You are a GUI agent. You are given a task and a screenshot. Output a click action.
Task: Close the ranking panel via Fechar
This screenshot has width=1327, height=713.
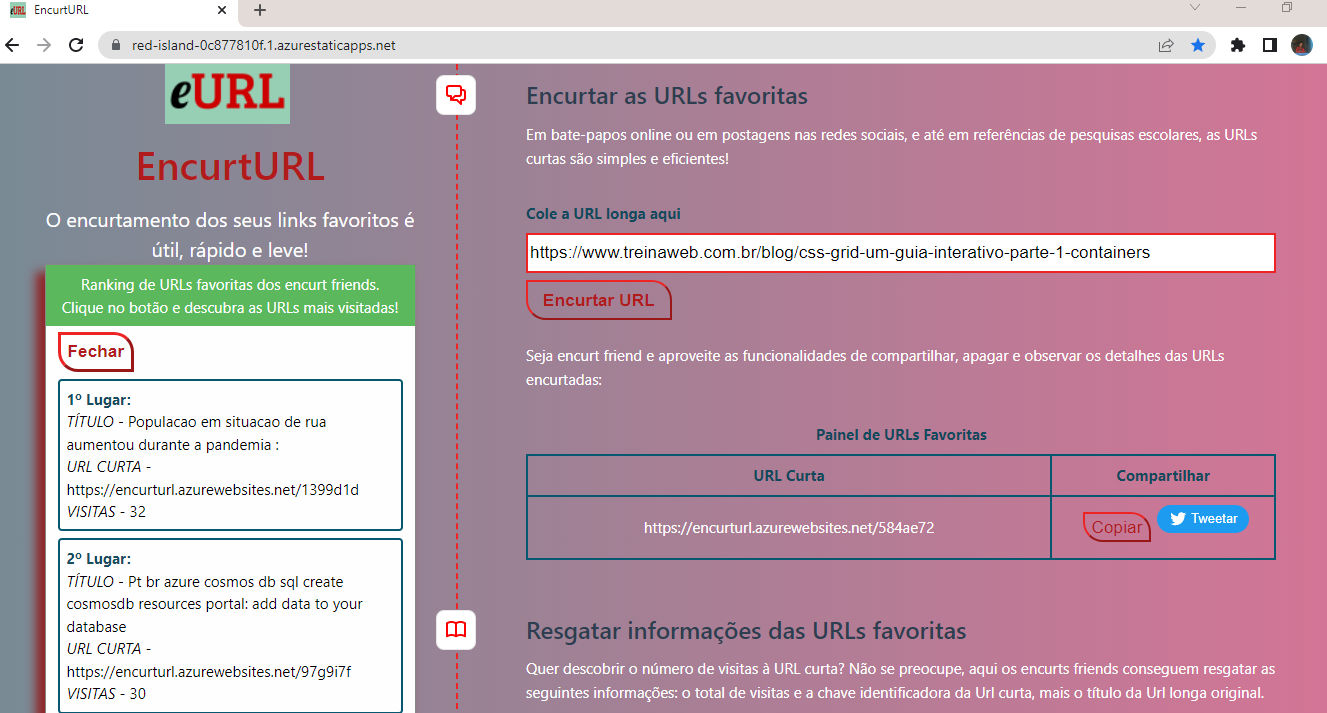[95, 351]
